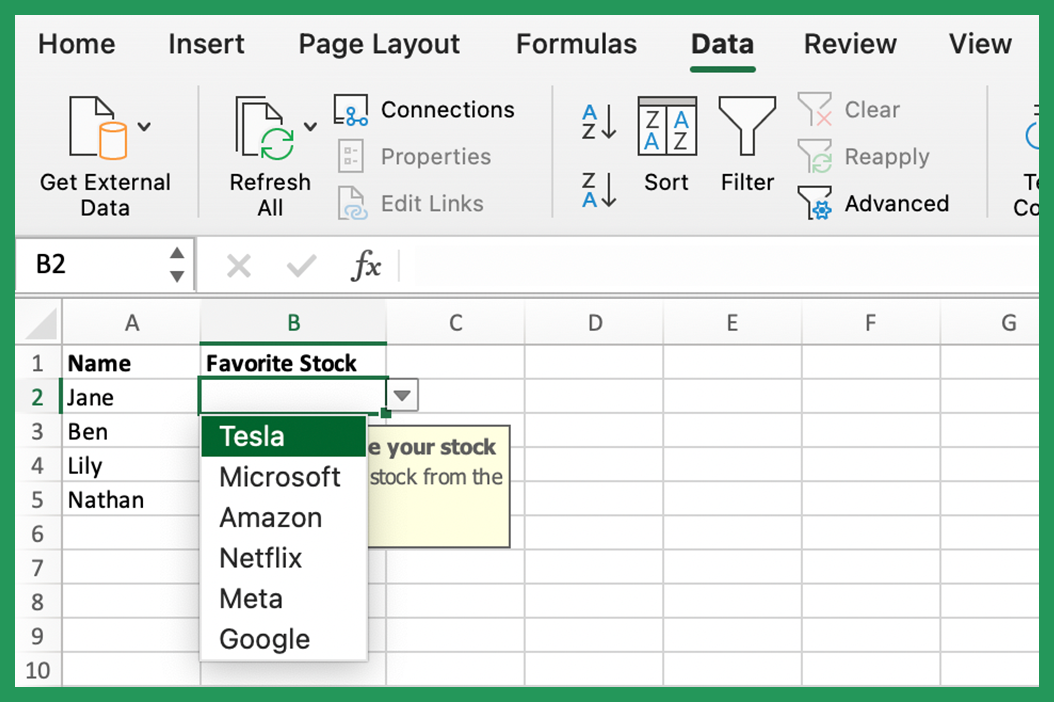The width and height of the screenshot is (1054, 702).
Task: Click the Edit Links icon
Action: point(352,203)
